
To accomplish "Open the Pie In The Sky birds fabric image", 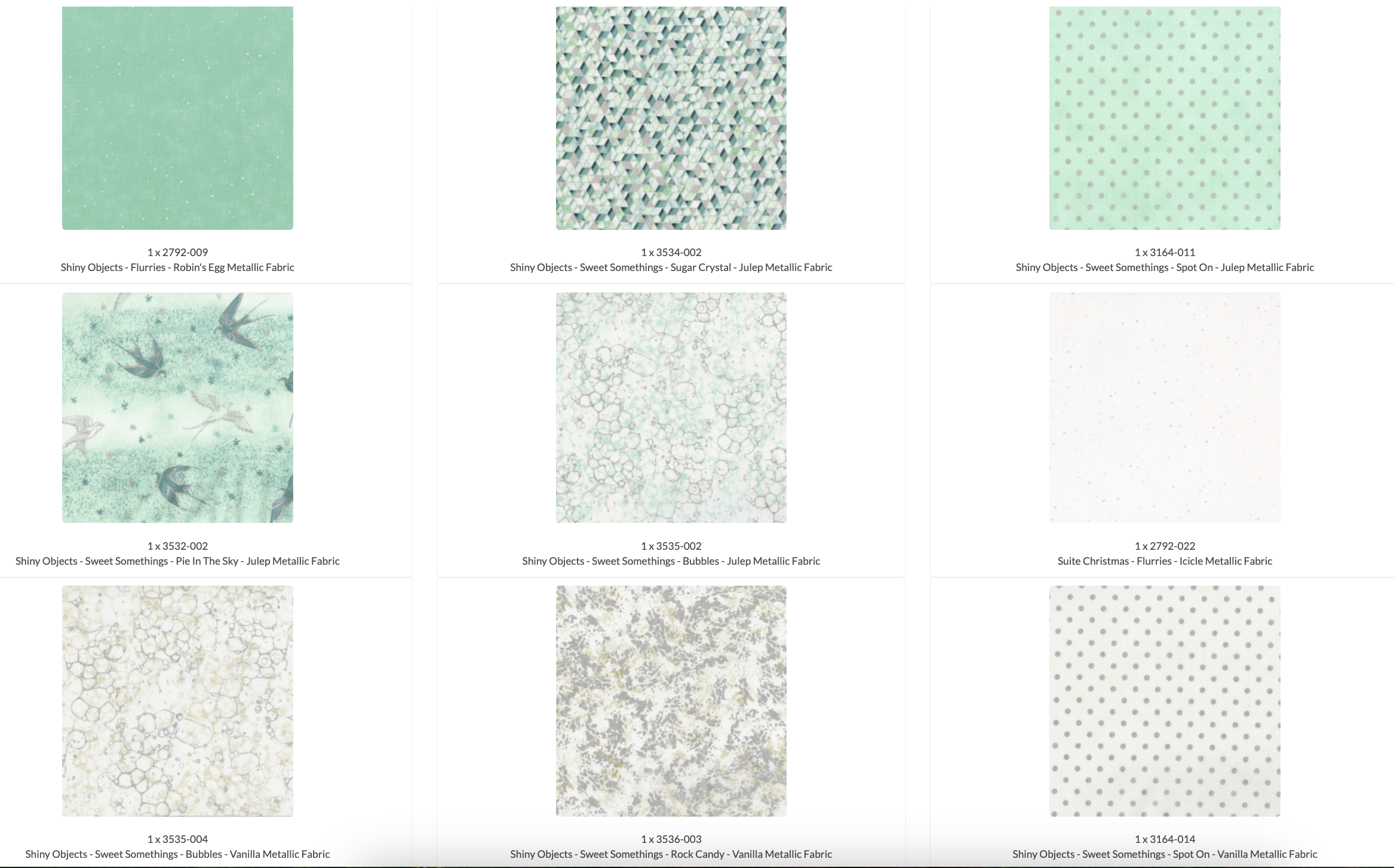I will pyautogui.click(x=177, y=408).
